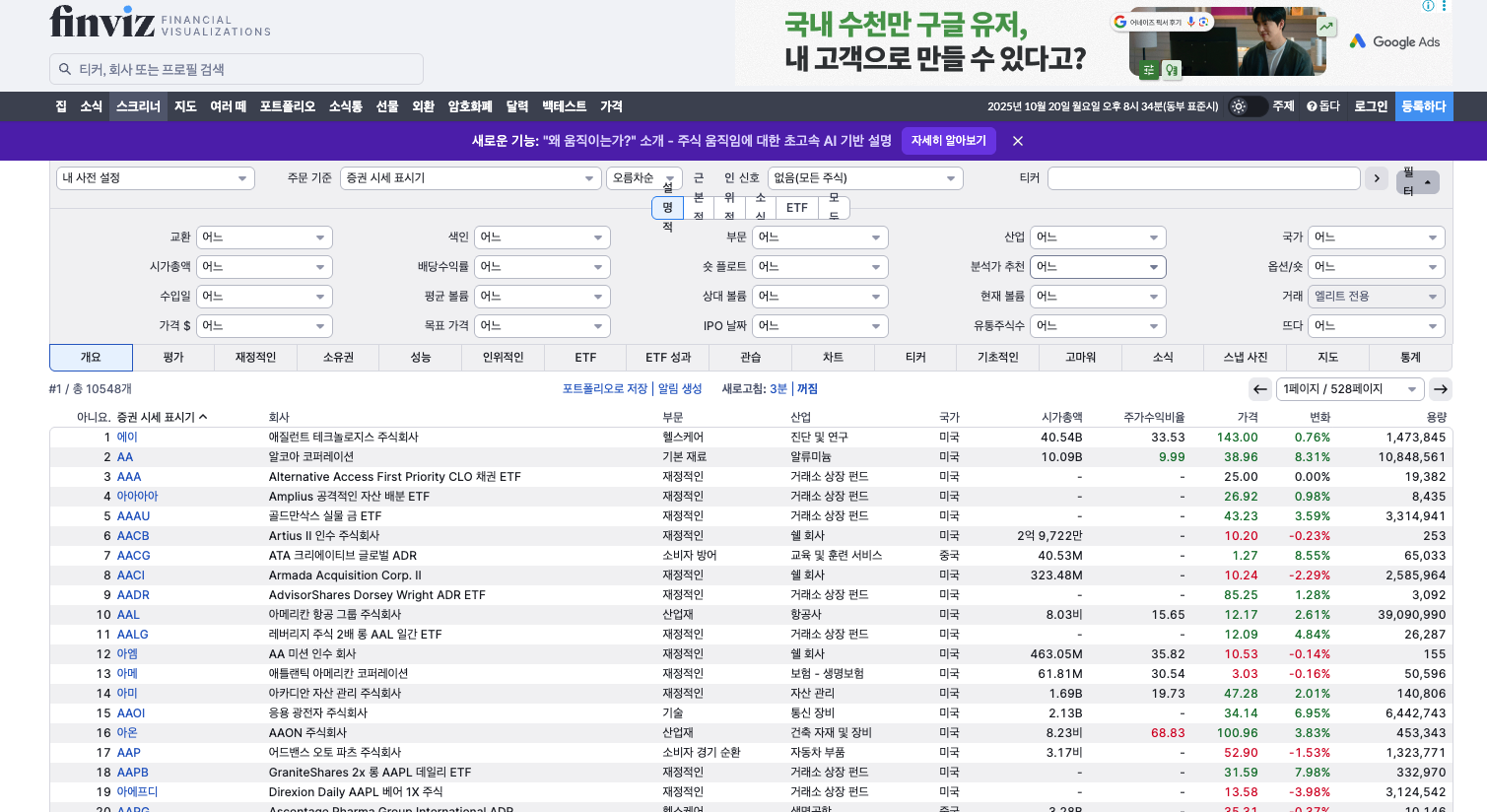Switch to the 차트 view tab
Viewport: 1487px width, 812px height.
point(833,358)
